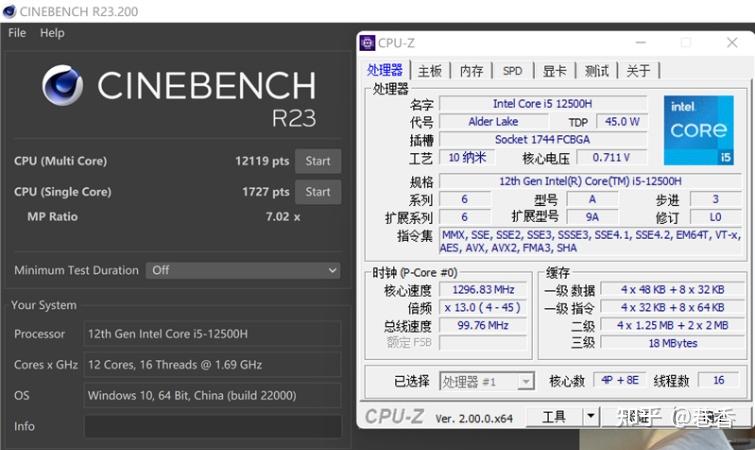Click the Processor field showing i5-12500H
The height and width of the screenshot is (450, 755).
click(213, 334)
